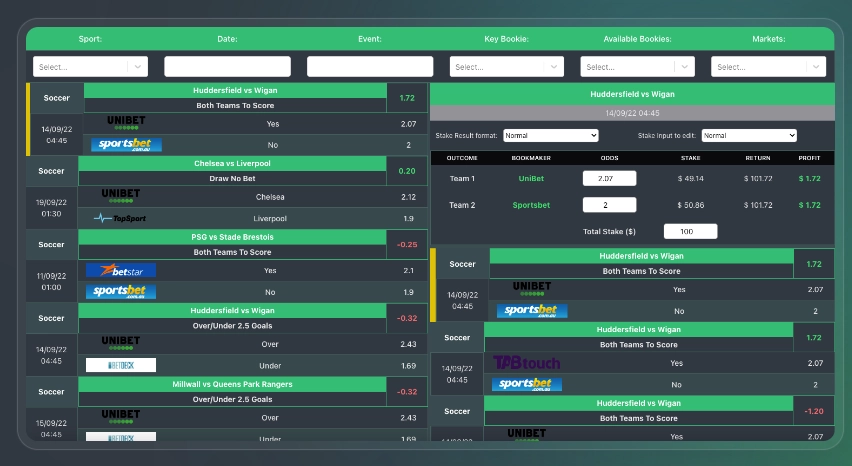Open the Markets filter dropdown

coord(767,67)
